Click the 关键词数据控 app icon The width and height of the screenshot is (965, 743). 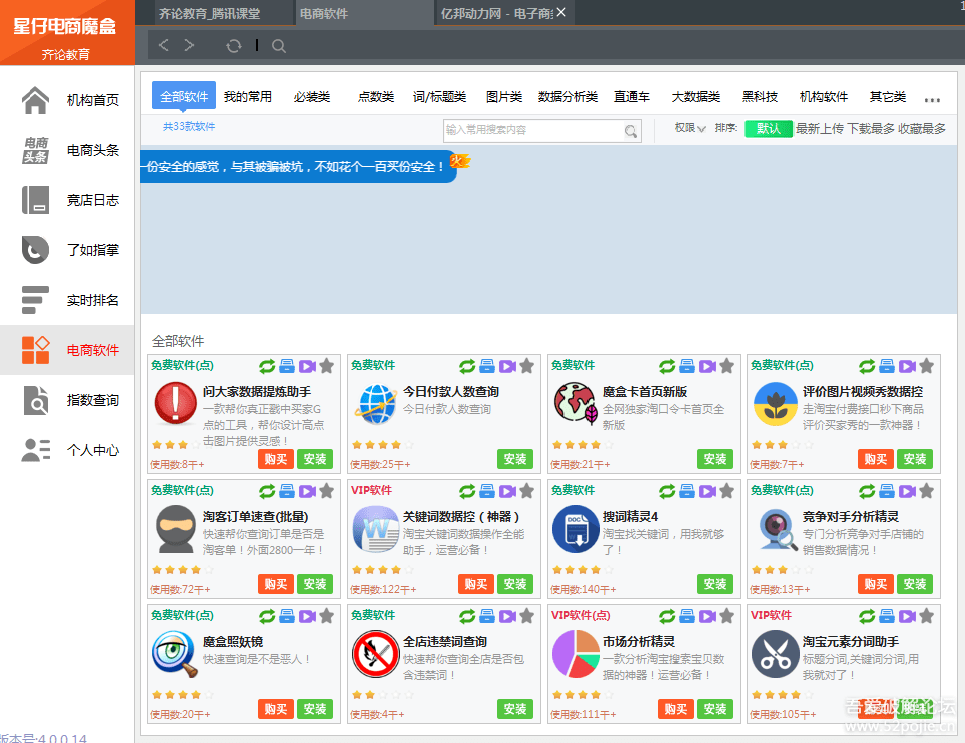pyautogui.click(x=376, y=529)
